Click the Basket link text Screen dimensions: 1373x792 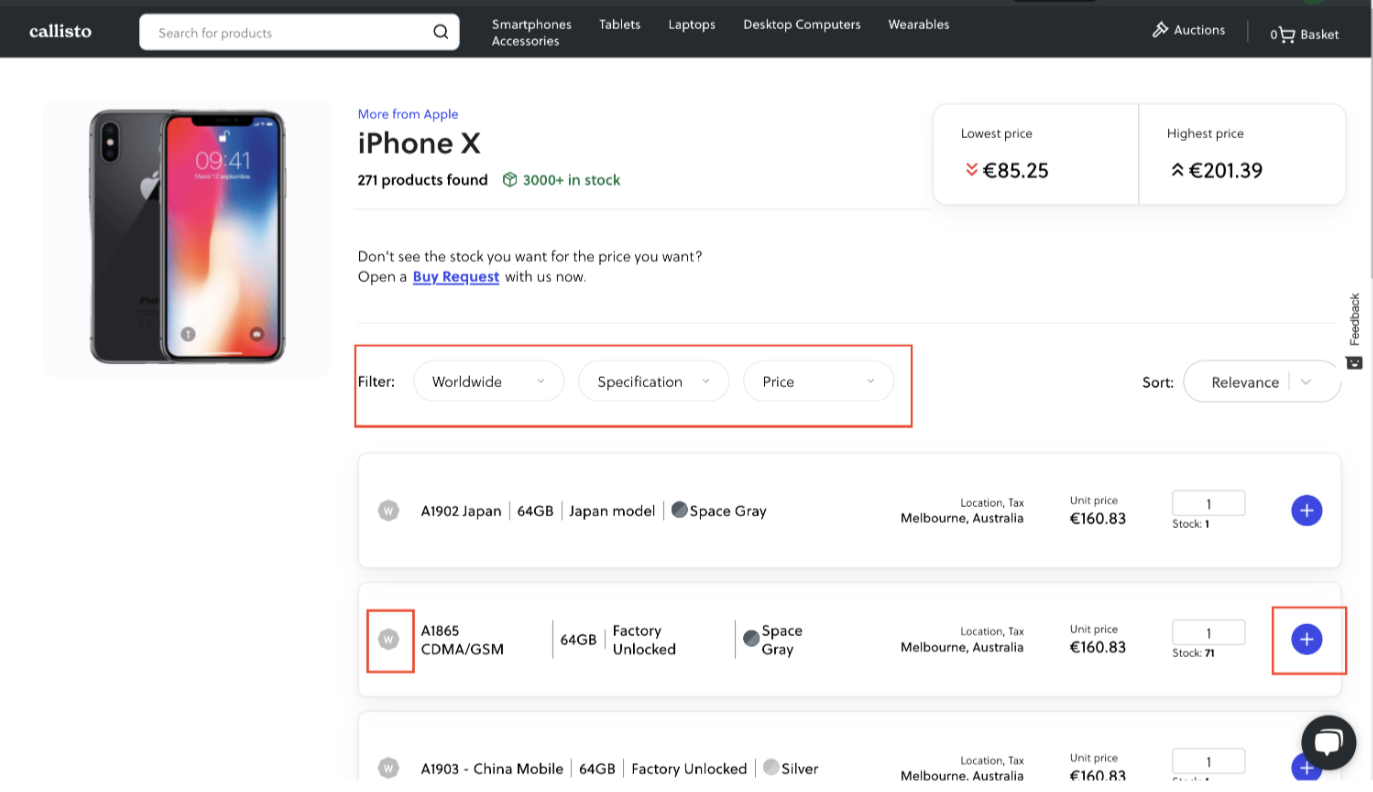[1319, 34]
